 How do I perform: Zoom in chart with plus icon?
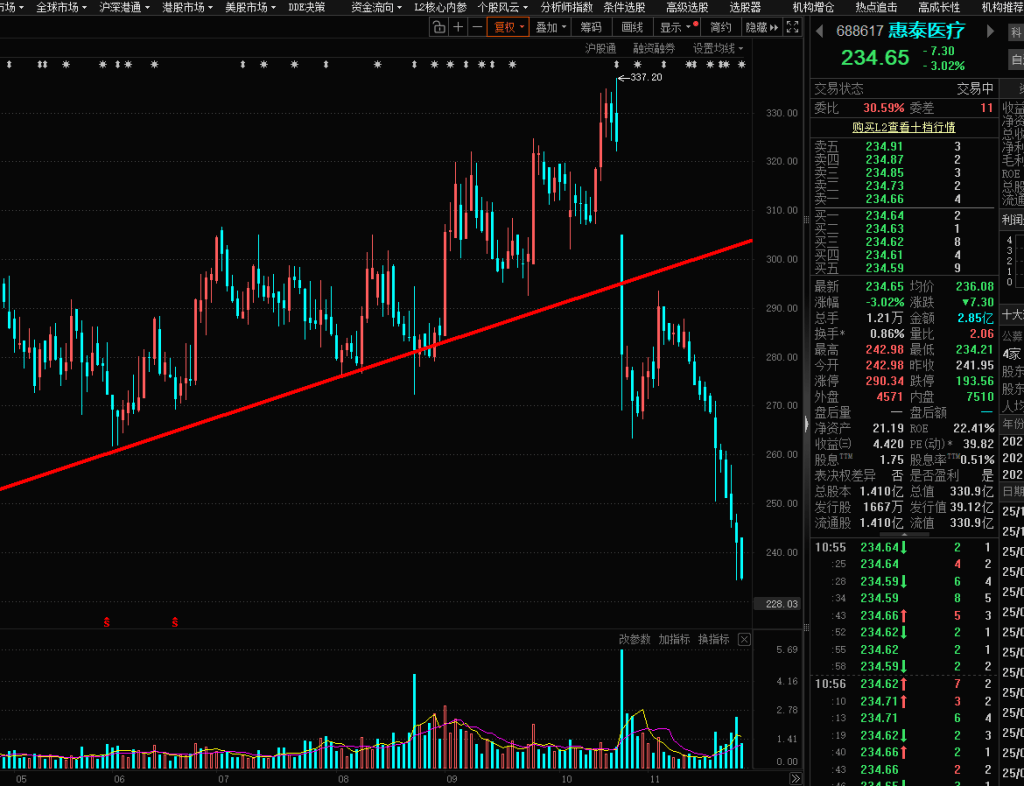[458, 27]
